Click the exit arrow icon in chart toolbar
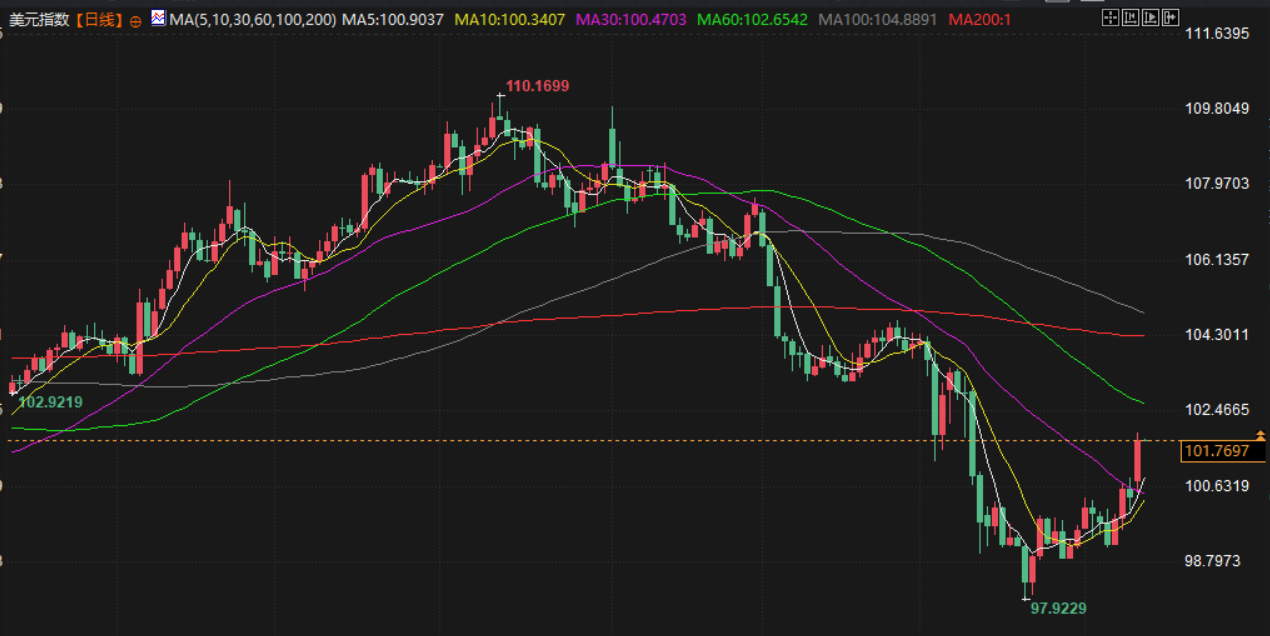The height and width of the screenshot is (636, 1270). click(1171, 17)
